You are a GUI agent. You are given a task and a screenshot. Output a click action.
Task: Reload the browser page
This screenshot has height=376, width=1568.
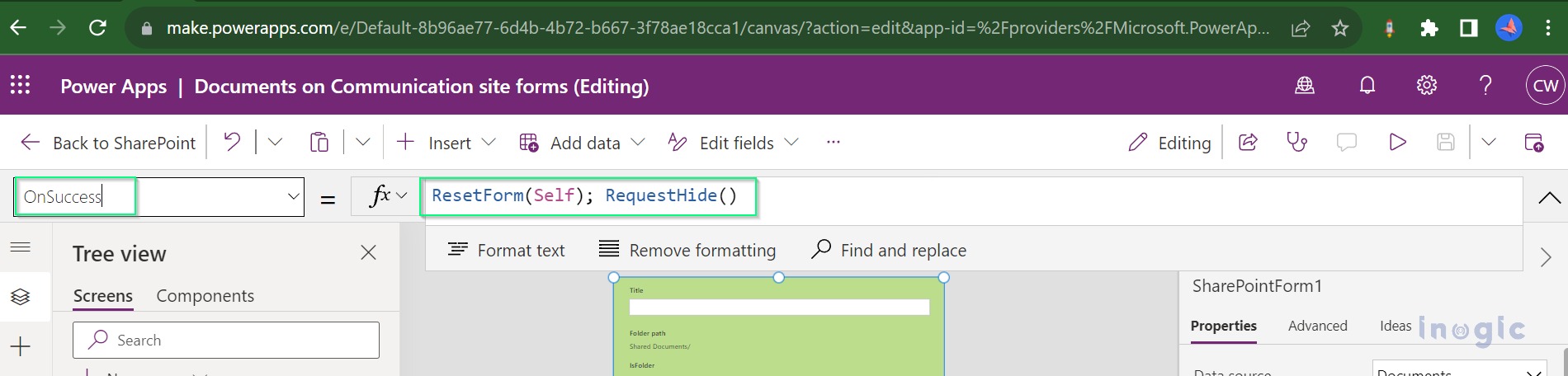click(x=97, y=28)
